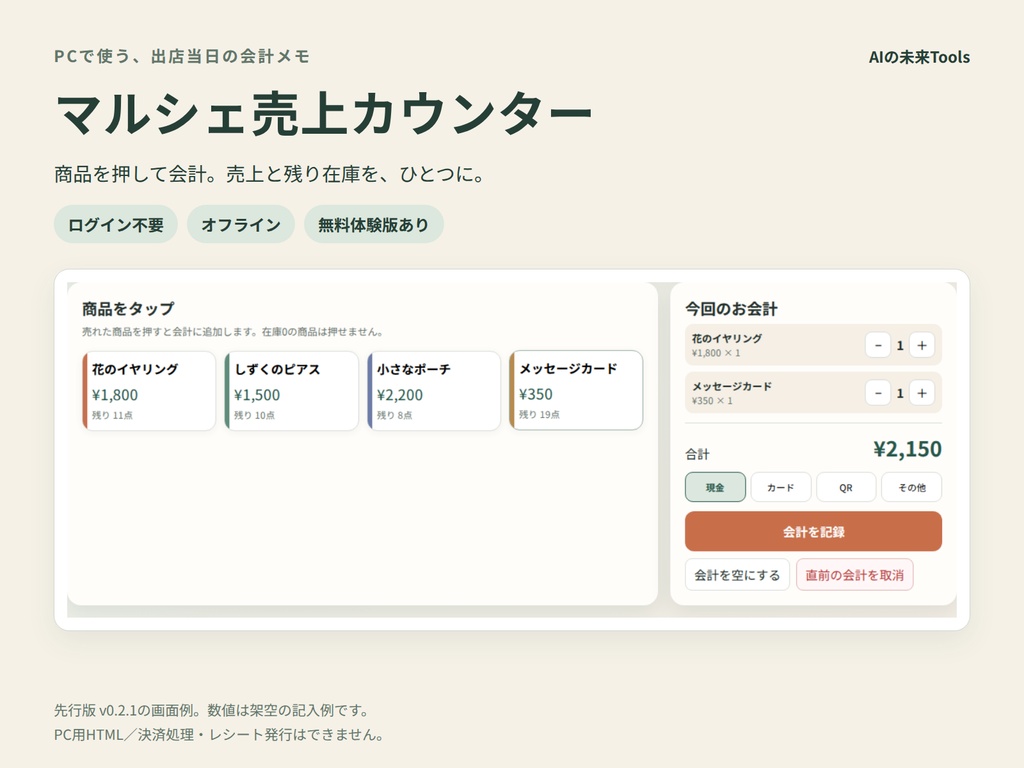Screen dimensions: 1024x768
Task: Decrease メッセージカード quantity in cart
Action: (878, 393)
